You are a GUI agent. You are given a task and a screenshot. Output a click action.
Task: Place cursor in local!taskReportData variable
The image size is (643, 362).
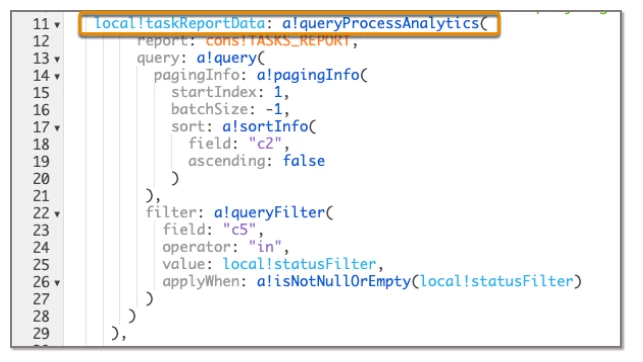(180, 23)
